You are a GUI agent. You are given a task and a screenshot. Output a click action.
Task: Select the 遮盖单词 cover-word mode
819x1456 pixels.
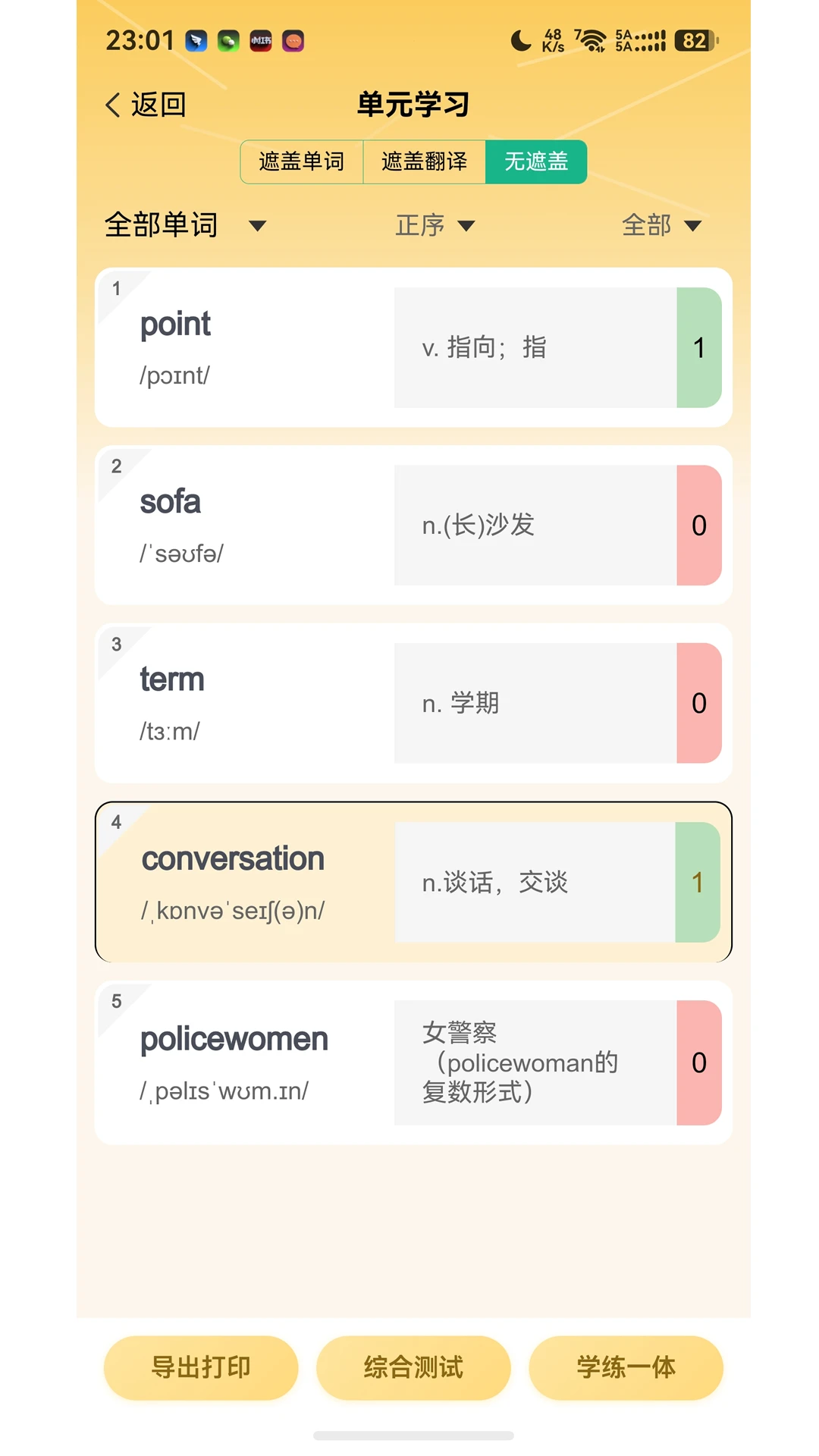[302, 162]
